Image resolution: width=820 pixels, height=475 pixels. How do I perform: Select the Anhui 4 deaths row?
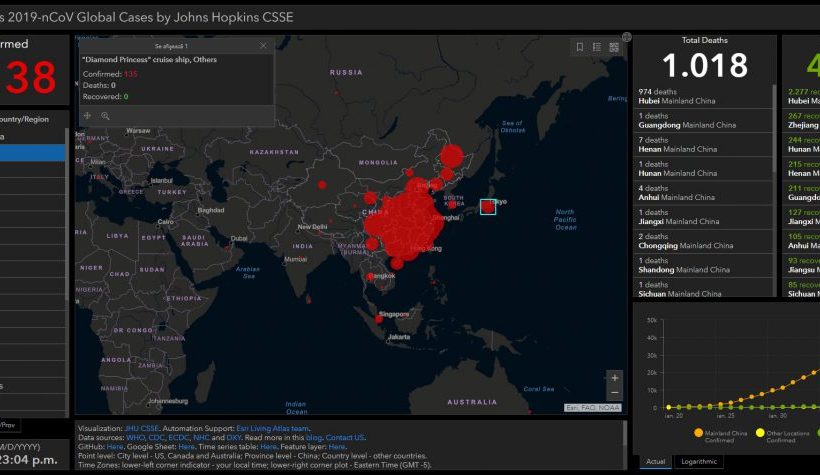click(x=703, y=193)
